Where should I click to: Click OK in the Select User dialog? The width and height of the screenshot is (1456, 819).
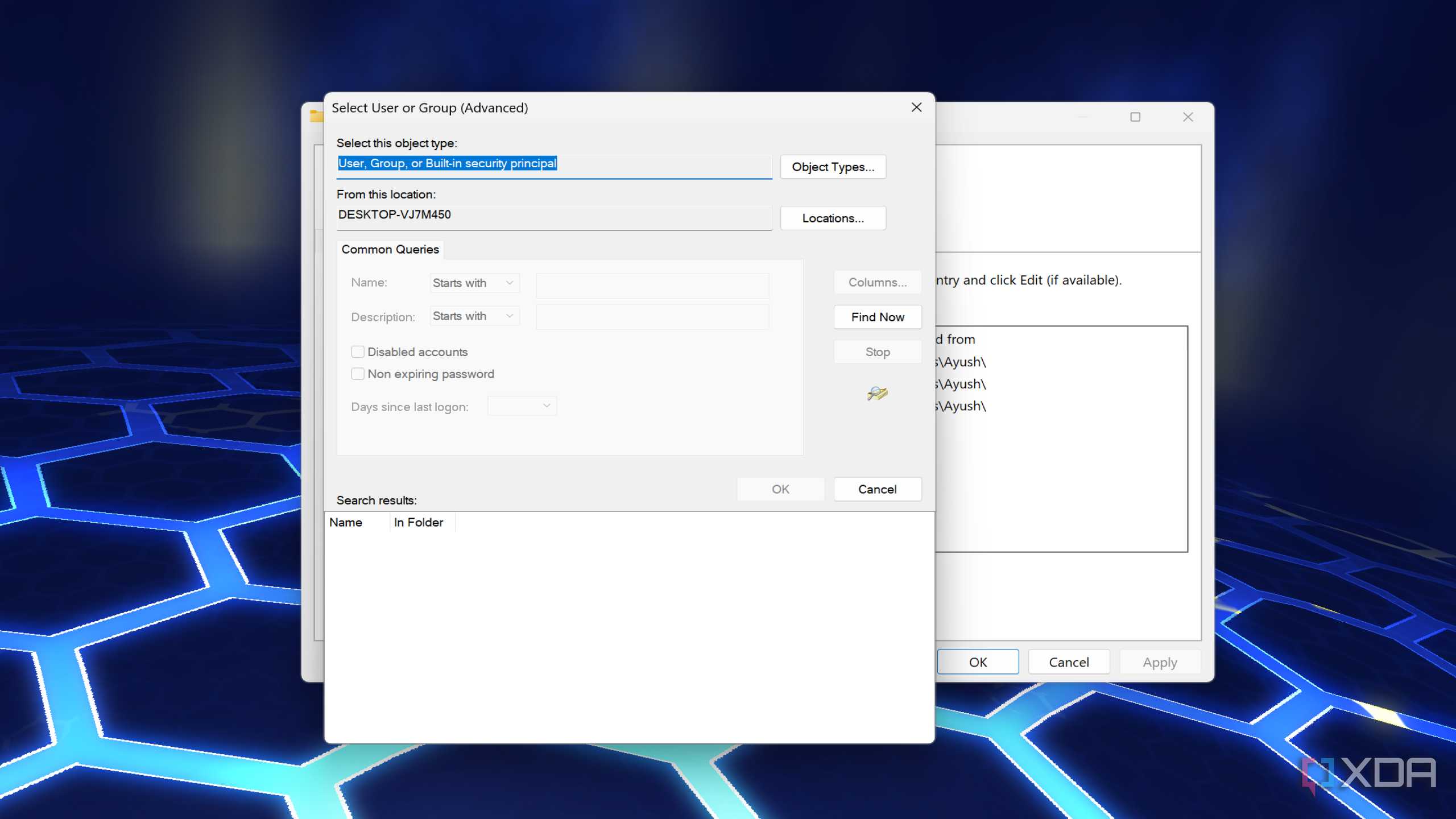tap(780, 489)
